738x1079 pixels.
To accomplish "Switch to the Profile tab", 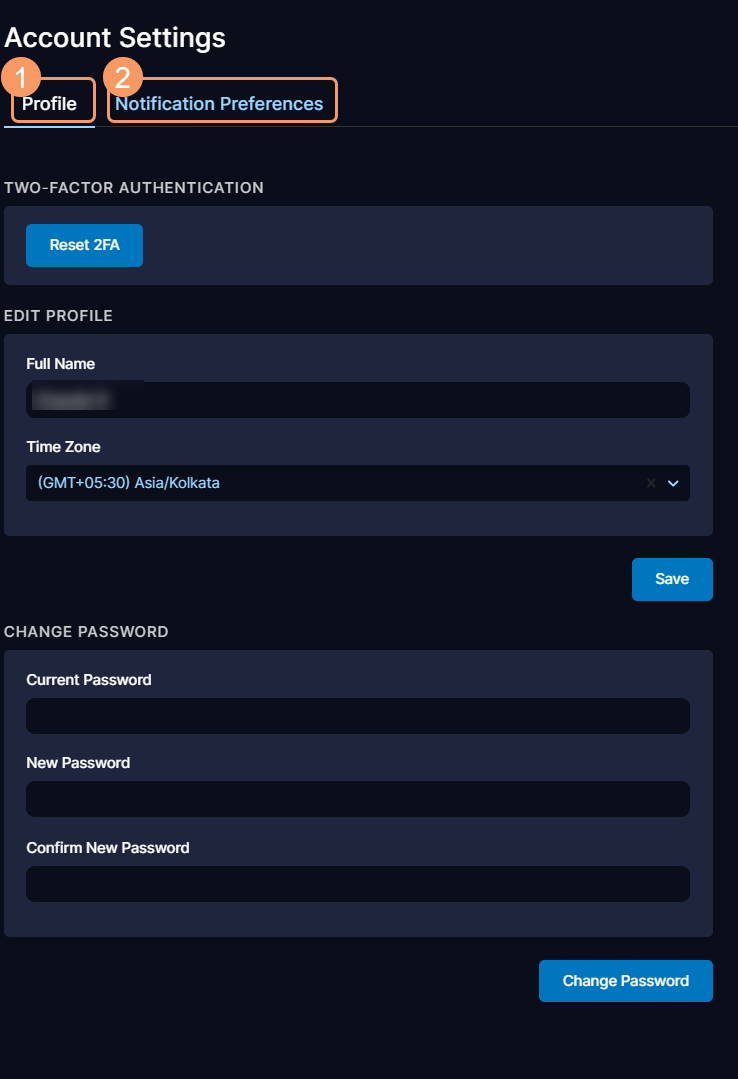I will point(50,104).
